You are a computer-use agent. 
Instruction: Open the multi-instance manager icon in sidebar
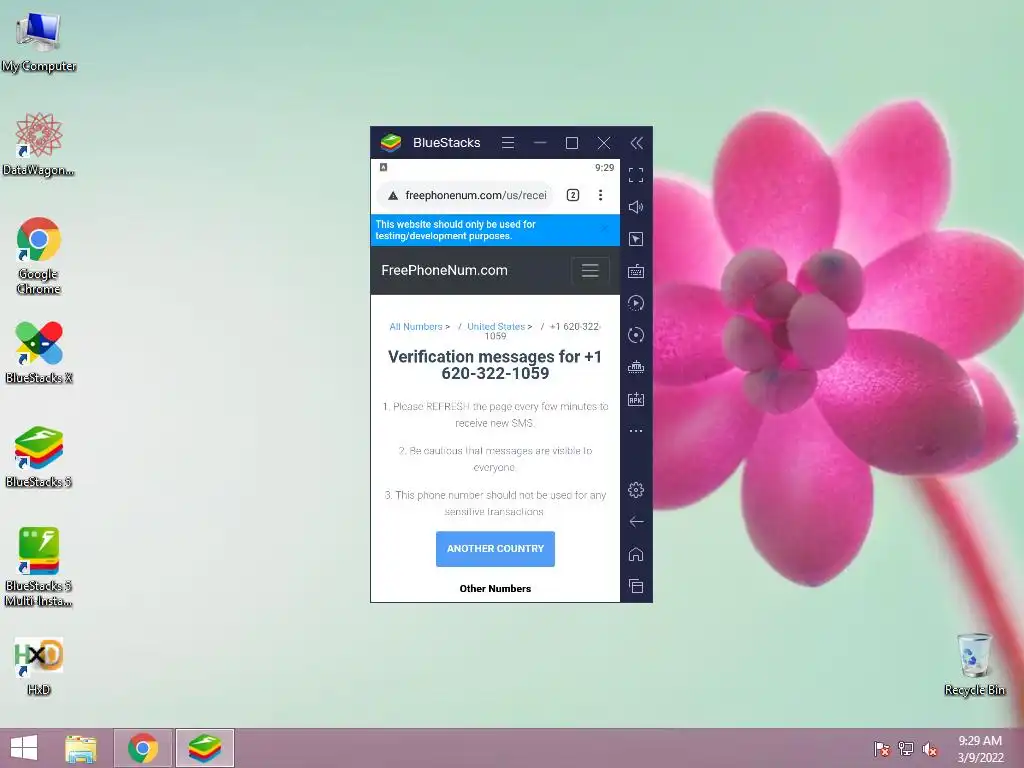636,366
